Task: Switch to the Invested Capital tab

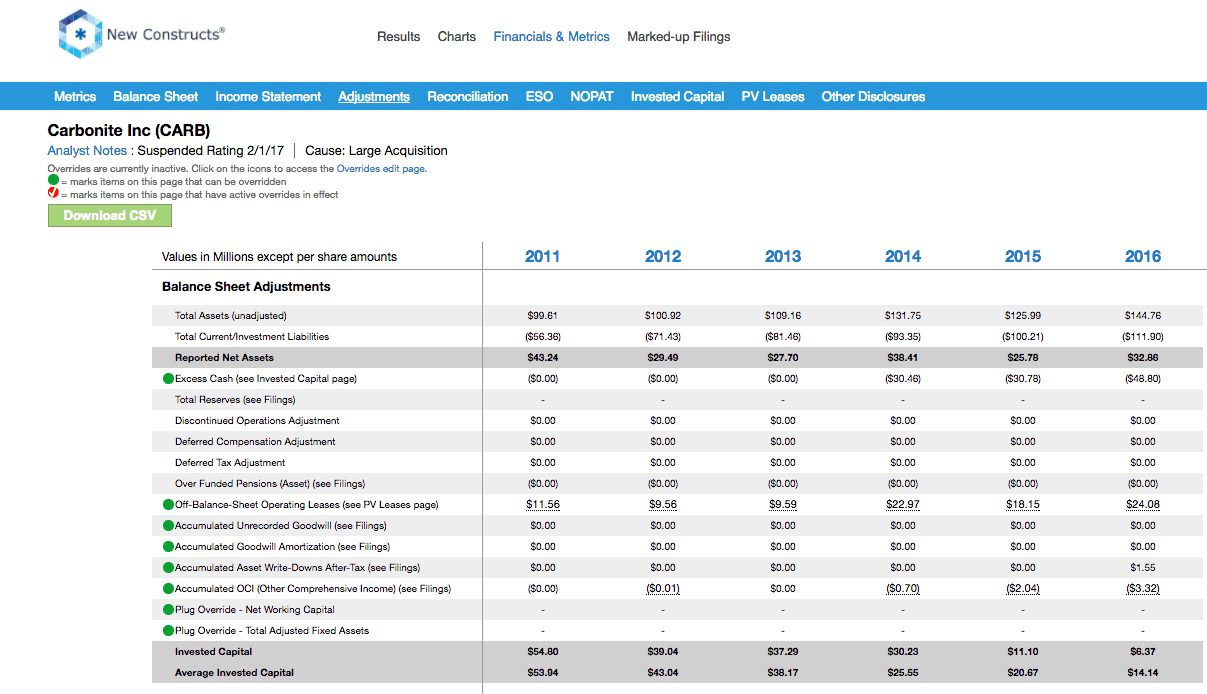Action: [678, 97]
